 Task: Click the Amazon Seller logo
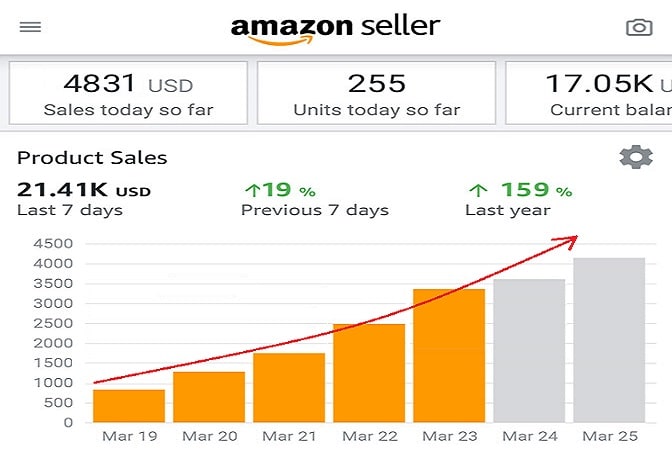[x=335, y=28]
